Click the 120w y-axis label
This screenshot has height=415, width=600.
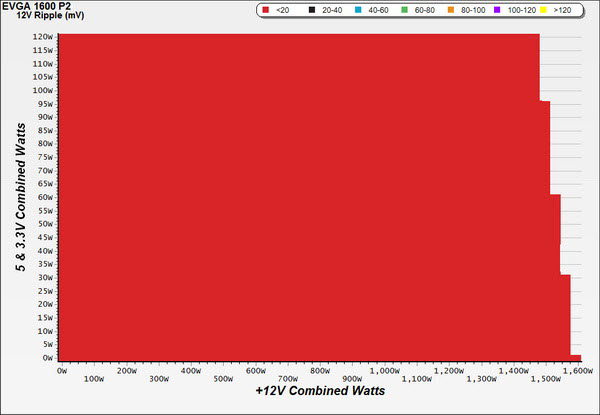(42, 37)
